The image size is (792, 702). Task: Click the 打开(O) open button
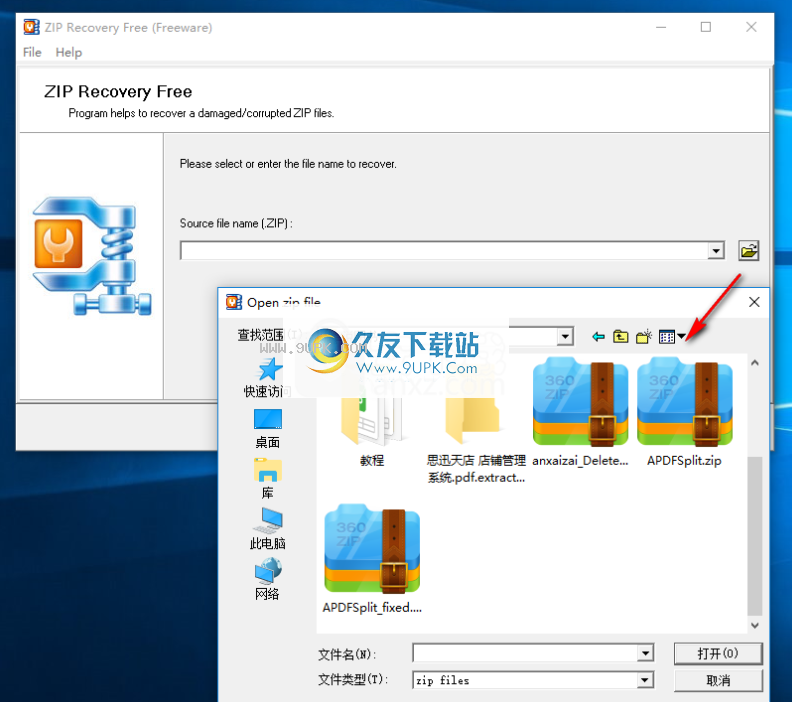(718, 654)
